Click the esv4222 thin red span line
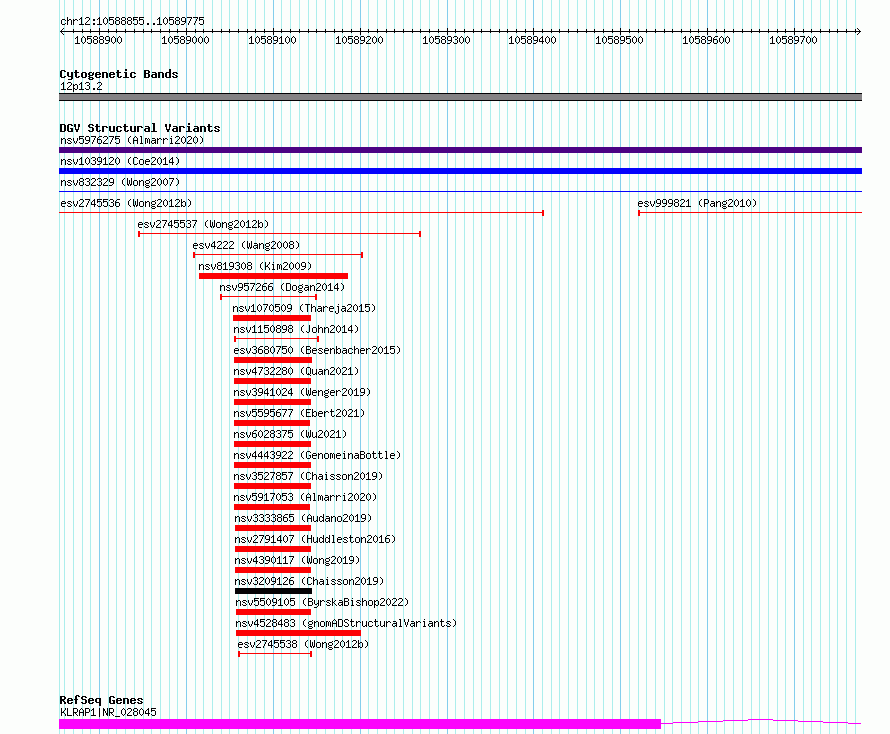This screenshot has width=890, height=734. point(278,255)
